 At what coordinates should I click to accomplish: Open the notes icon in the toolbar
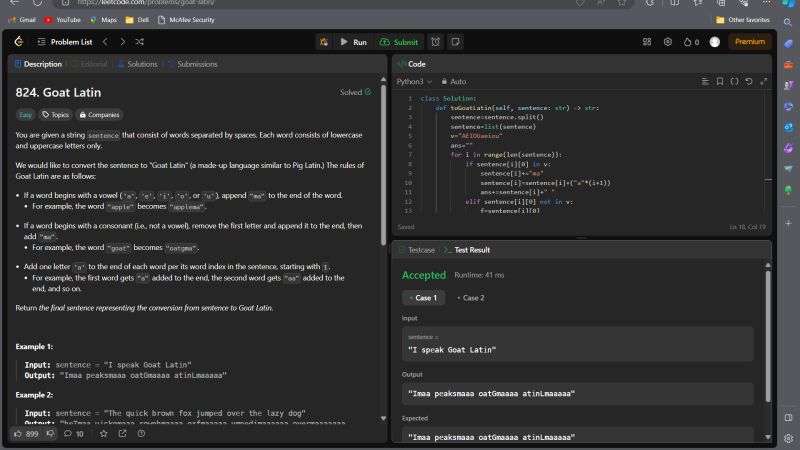(x=455, y=42)
